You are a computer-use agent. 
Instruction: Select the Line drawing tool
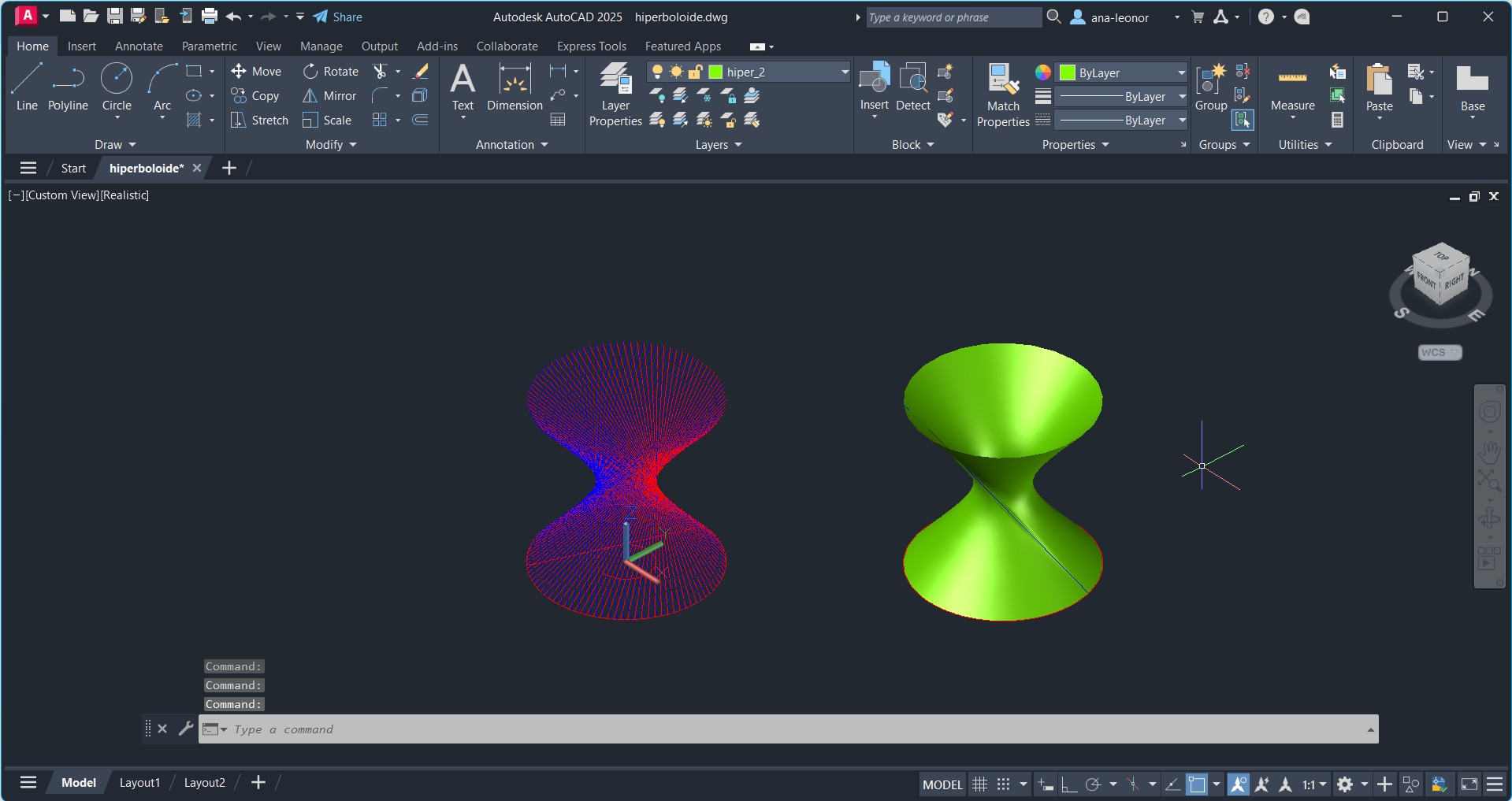tap(27, 87)
